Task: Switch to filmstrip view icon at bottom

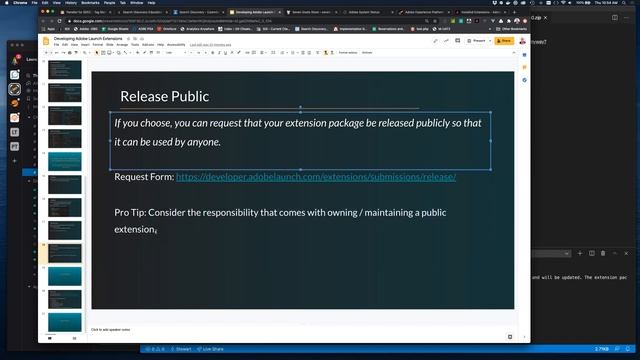Action: tap(50, 338)
